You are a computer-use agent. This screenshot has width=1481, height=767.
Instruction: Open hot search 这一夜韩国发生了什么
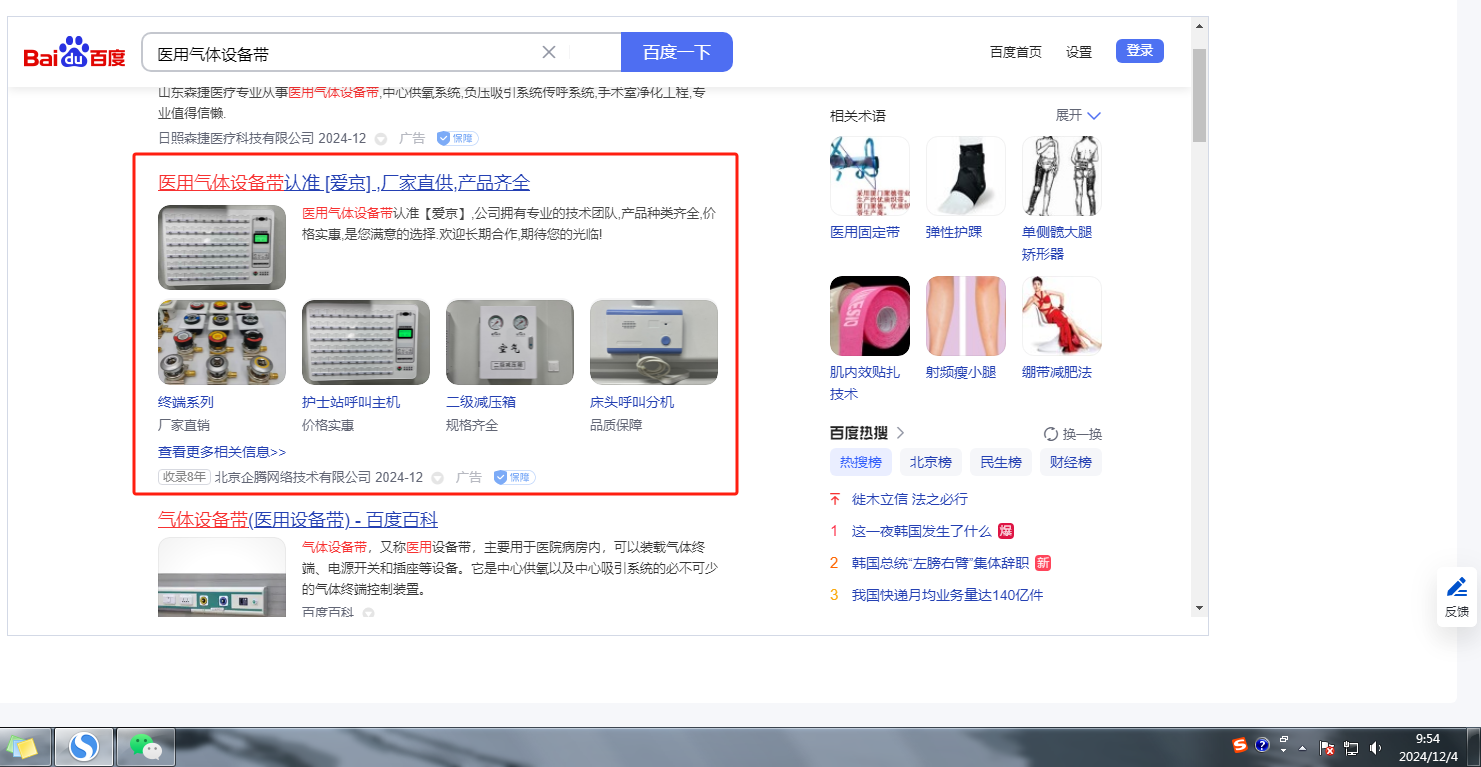click(922, 531)
